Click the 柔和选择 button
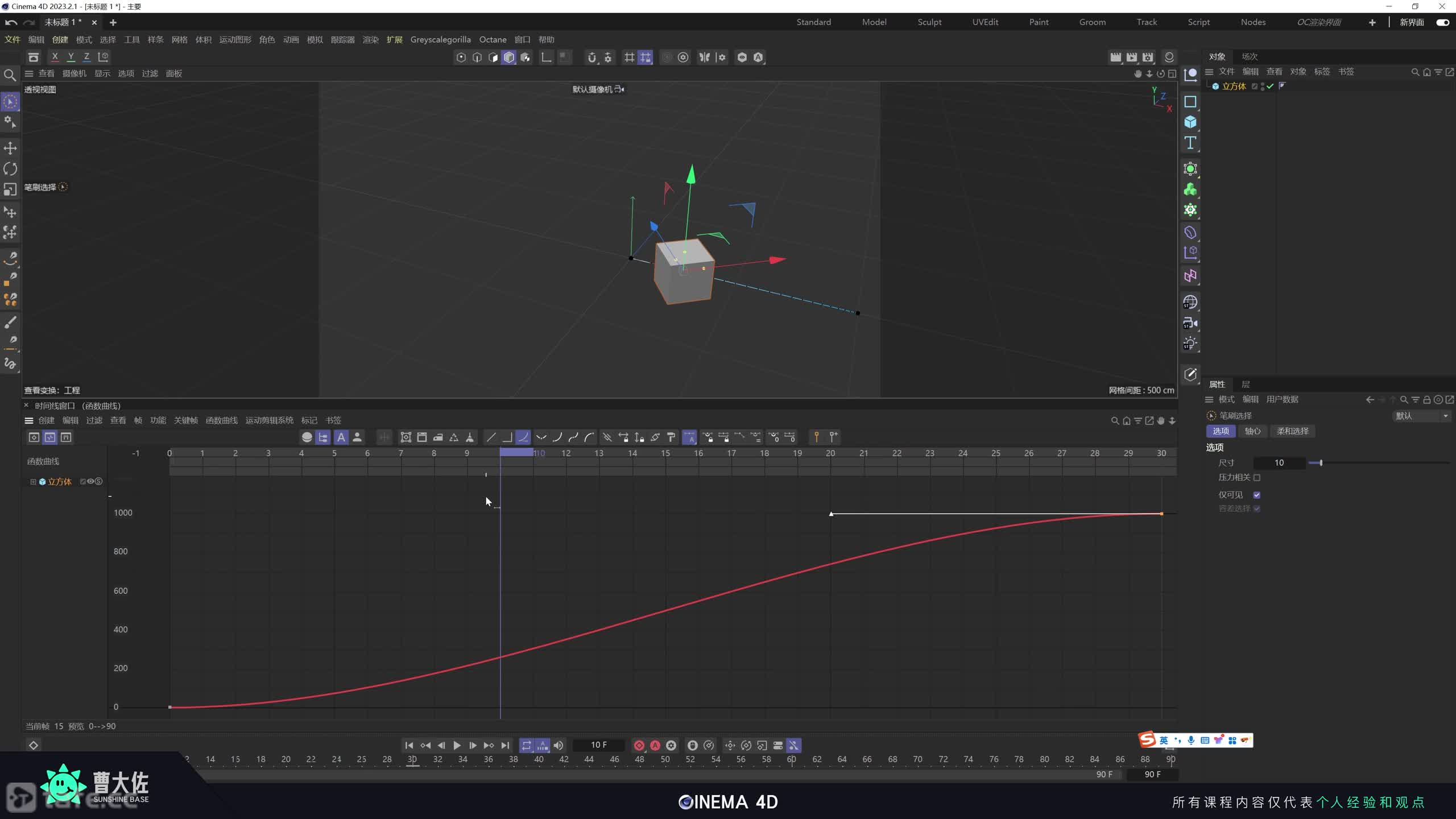Screen dimensions: 1456x819 (1292, 431)
